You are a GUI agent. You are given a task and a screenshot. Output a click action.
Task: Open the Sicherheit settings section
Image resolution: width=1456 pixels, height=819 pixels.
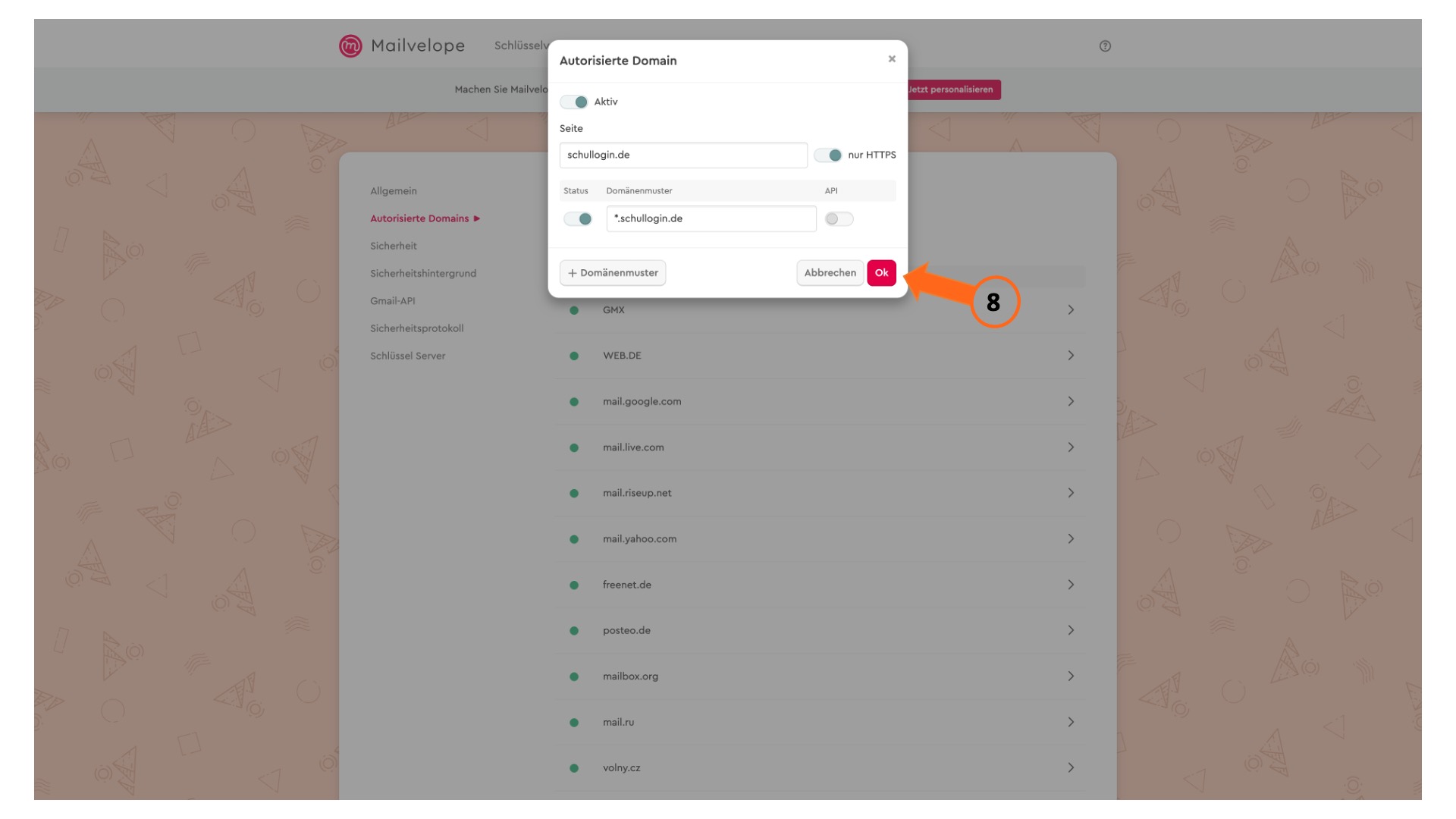(394, 246)
